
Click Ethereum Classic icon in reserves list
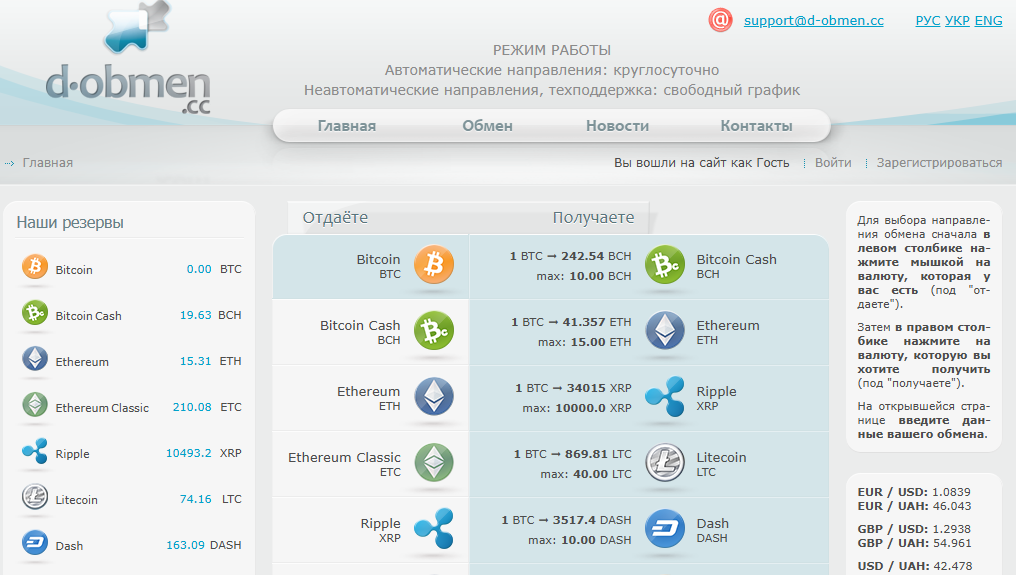pyautogui.click(x=35, y=405)
